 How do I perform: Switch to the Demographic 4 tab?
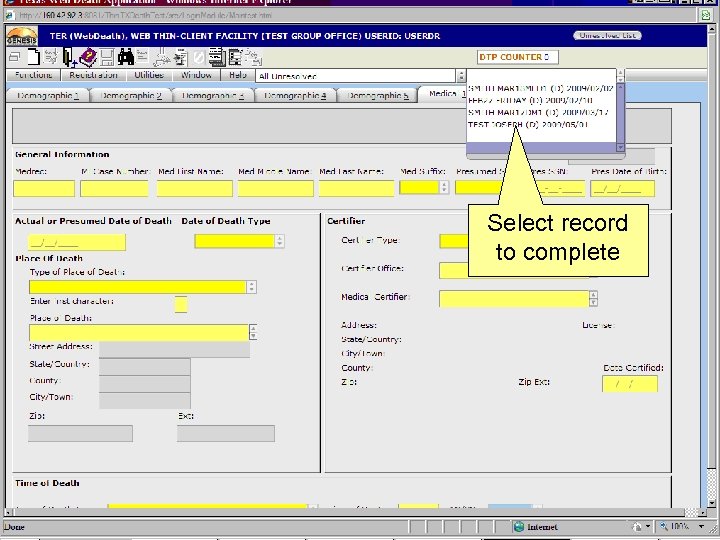pyautogui.click(x=295, y=96)
